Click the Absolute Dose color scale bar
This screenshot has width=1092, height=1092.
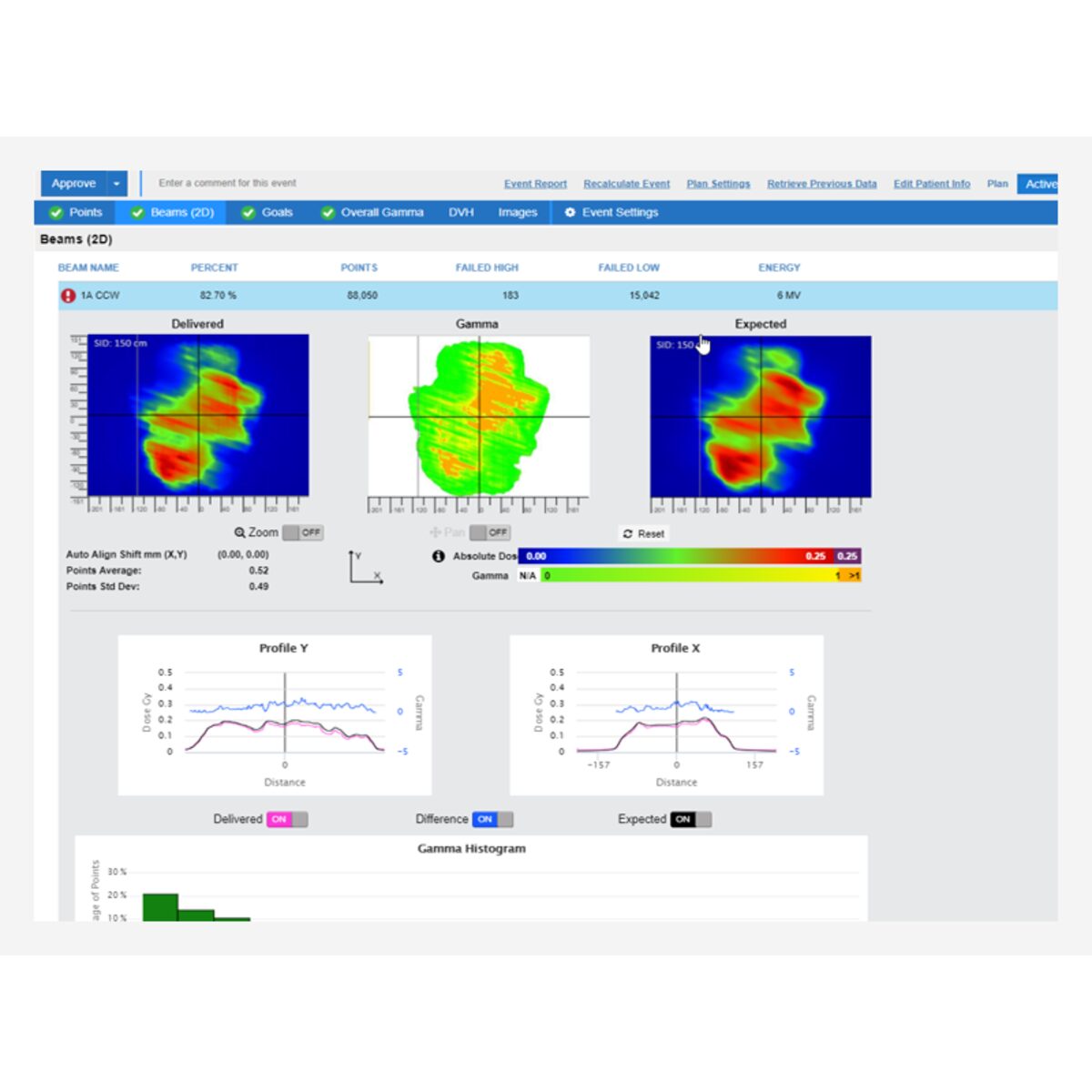point(690,556)
